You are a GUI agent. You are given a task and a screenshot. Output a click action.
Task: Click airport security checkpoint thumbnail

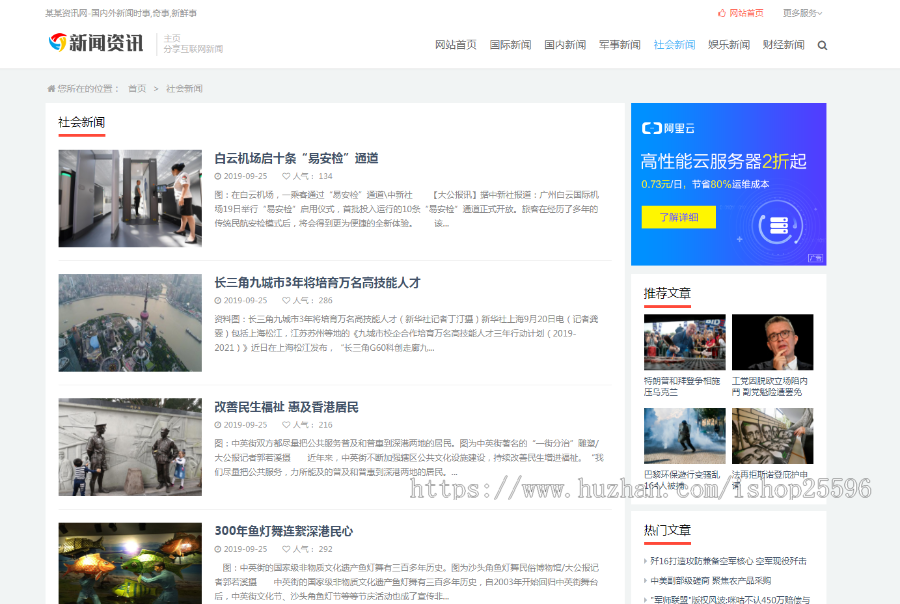tap(130, 199)
